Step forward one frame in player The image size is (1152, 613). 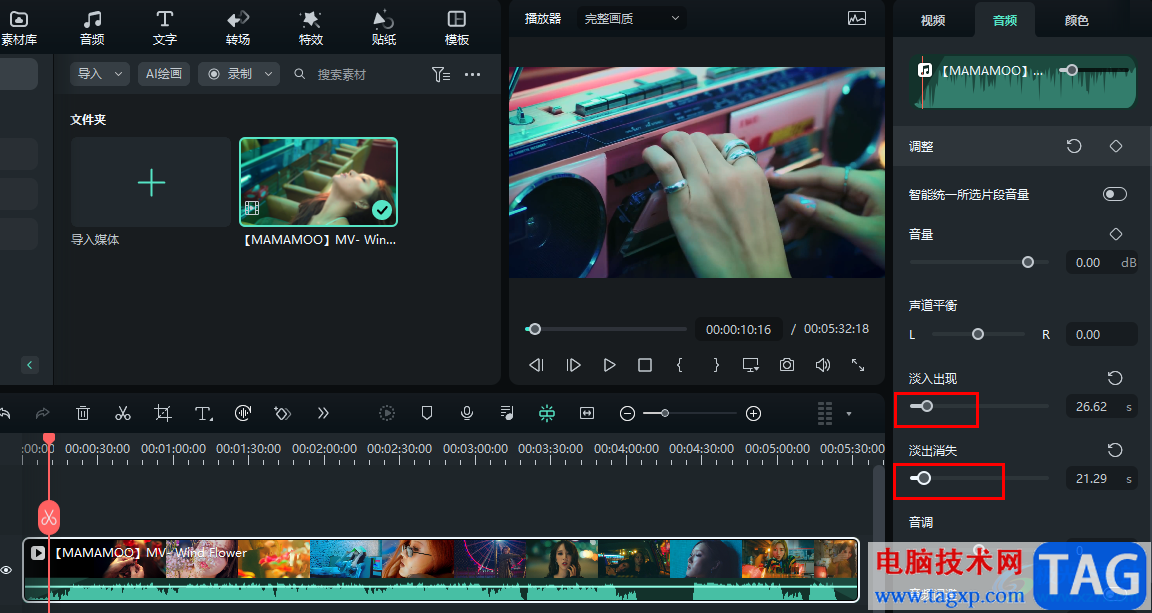pos(573,365)
